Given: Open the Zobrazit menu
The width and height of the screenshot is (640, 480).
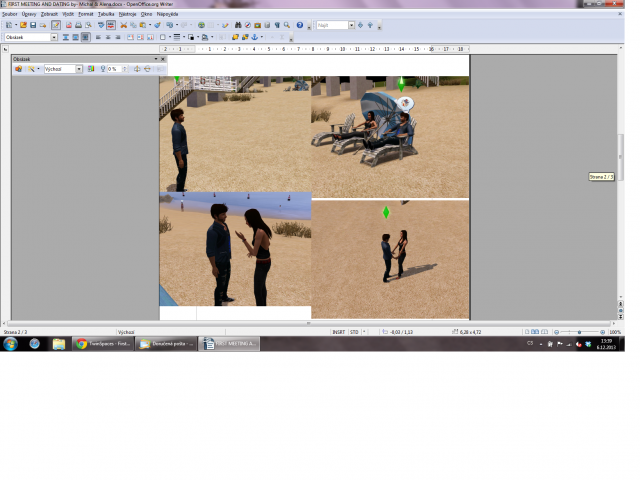Looking at the screenshot, I should pyautogui.click(x=49, y=14).
